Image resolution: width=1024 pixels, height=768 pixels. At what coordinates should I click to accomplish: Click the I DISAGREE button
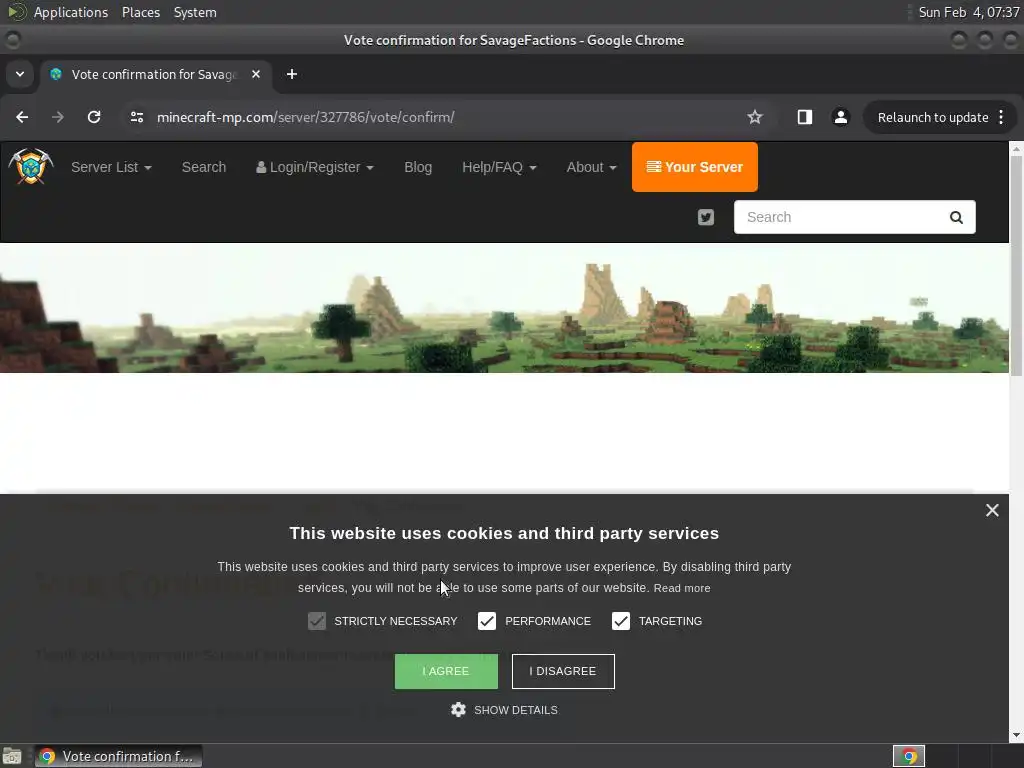click(x=563, y=671)
